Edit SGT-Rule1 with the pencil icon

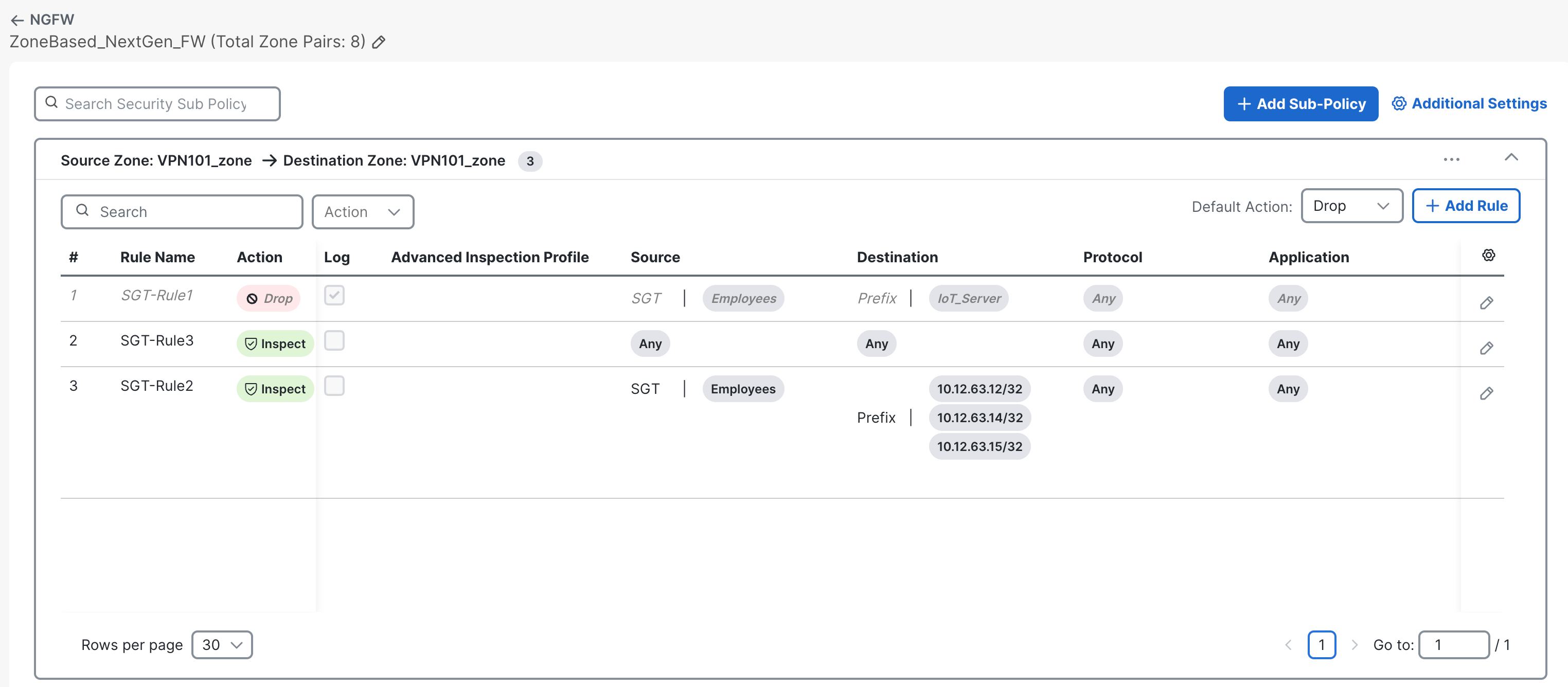1486,302
